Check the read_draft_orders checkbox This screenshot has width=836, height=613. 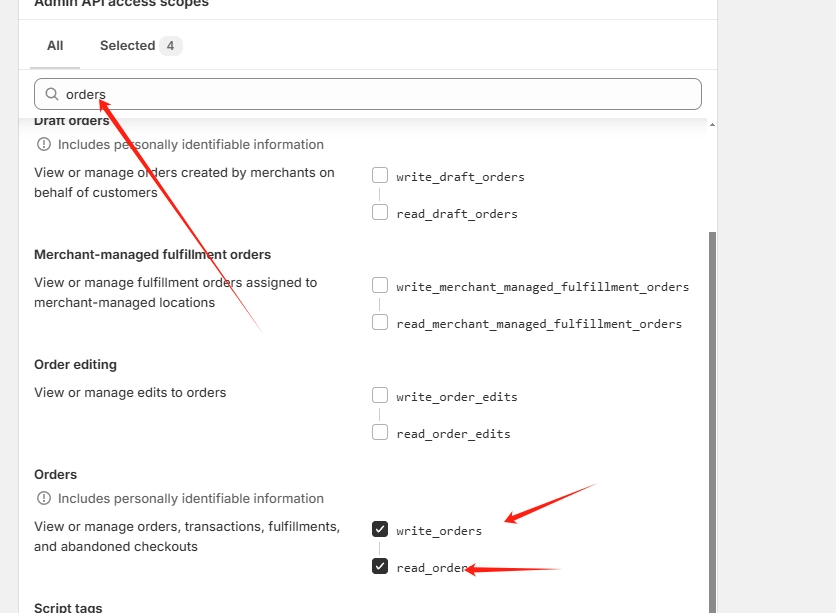[380, 212]
